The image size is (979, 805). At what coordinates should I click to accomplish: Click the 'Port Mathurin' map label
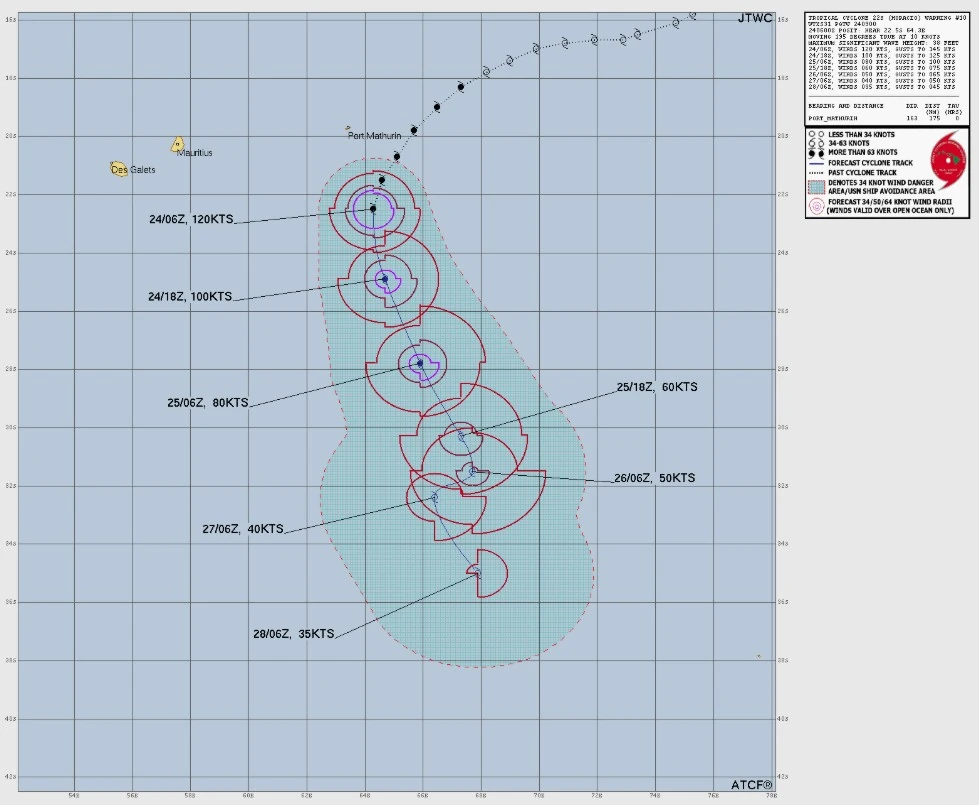pos(375,136)
